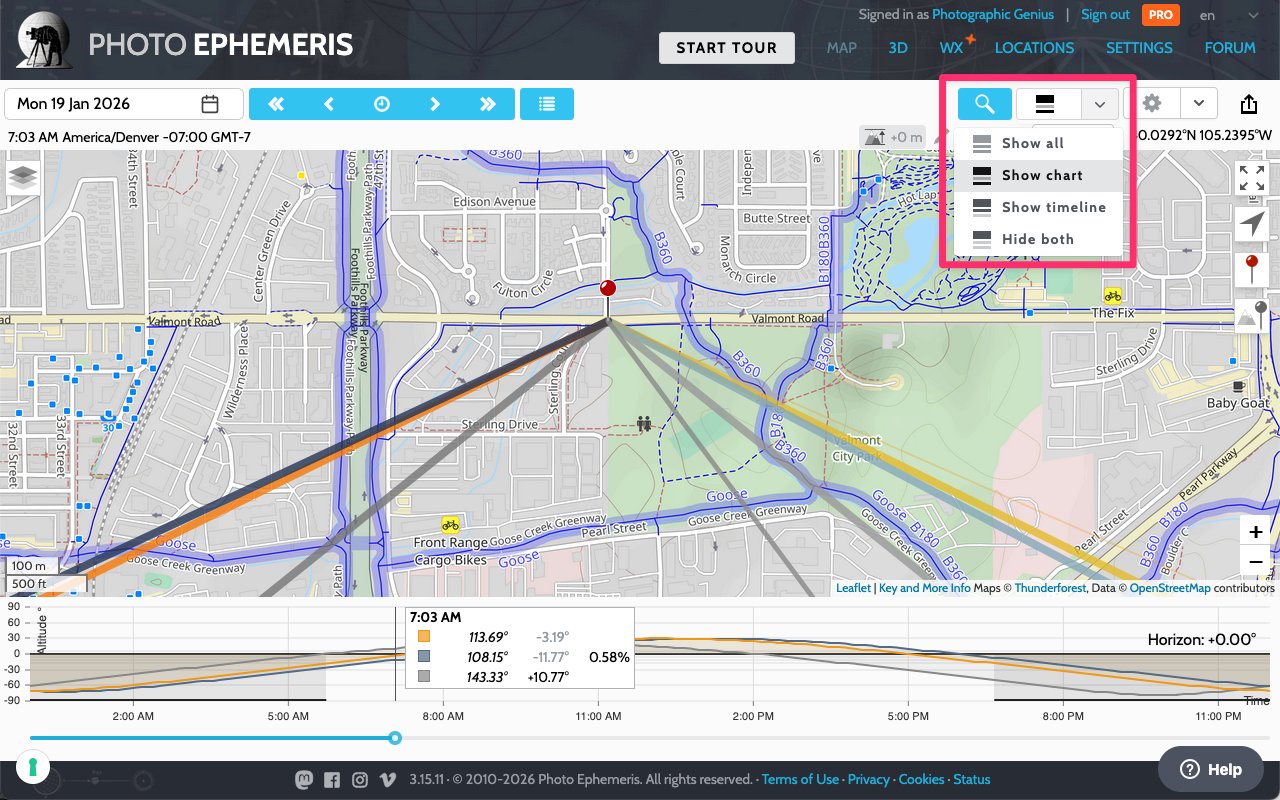The height and width of the screenshot is (800, 1280).
Task: Zoom out the map with minus button
Action: click(x=1255, y=561)
